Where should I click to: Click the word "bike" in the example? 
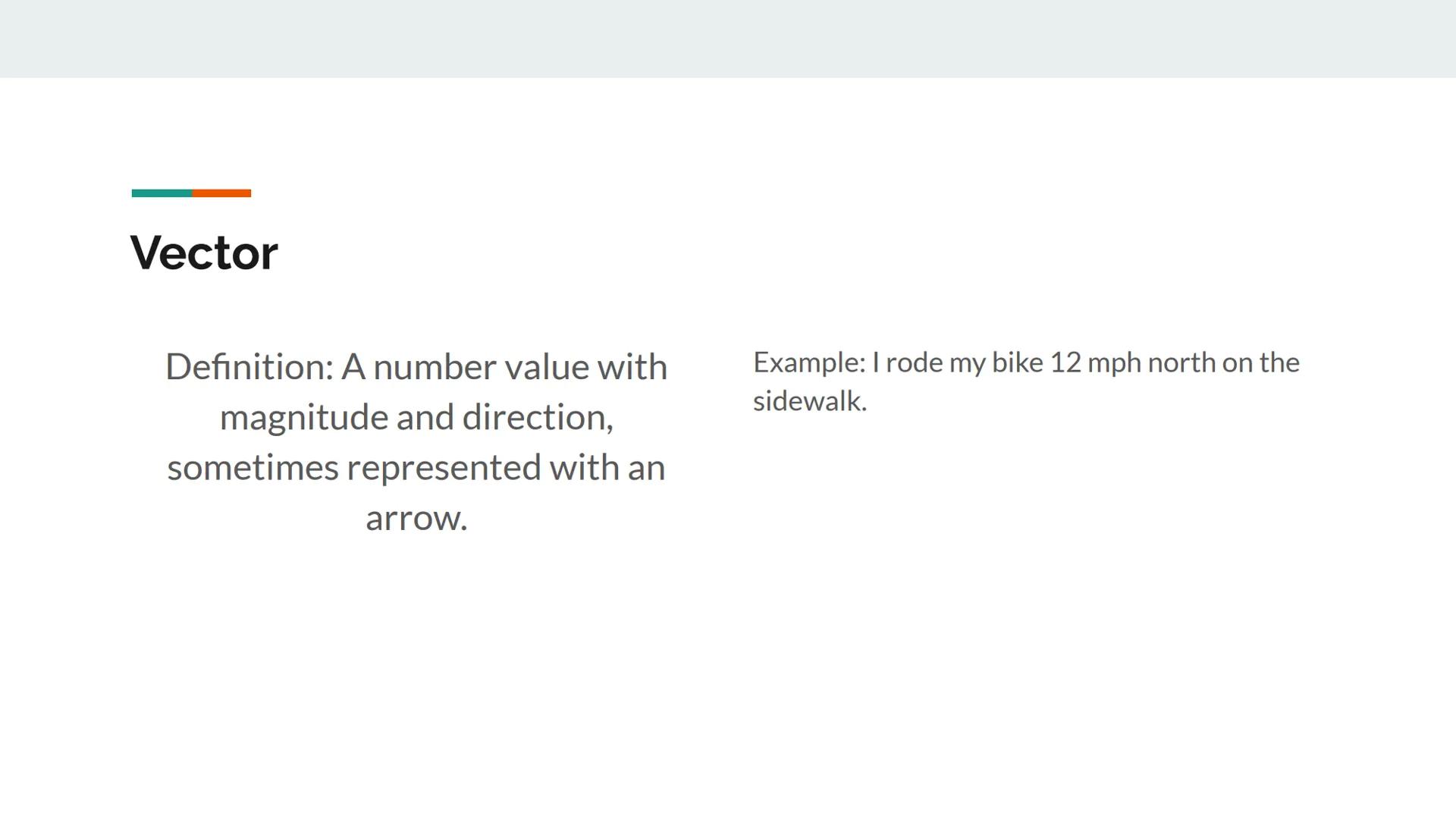point(1017,362)
